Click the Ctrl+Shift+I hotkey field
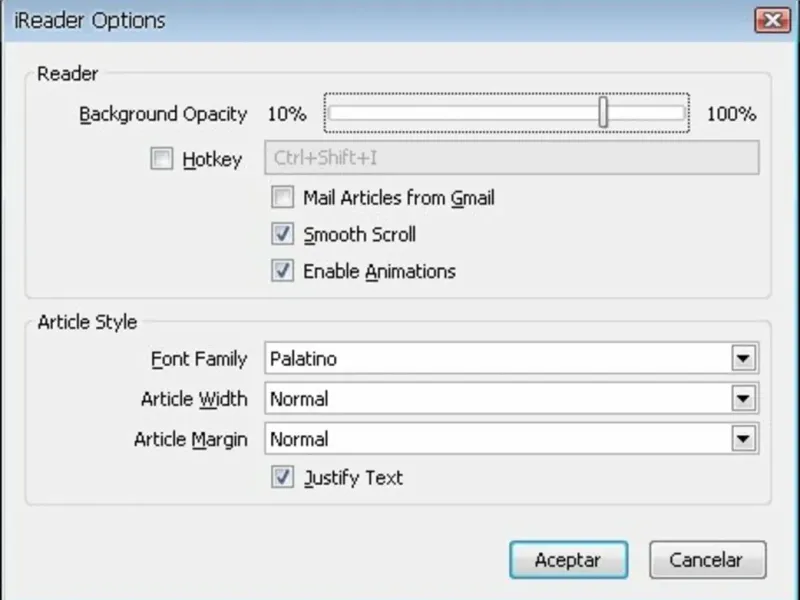800x600 pixels. (510, 158)
